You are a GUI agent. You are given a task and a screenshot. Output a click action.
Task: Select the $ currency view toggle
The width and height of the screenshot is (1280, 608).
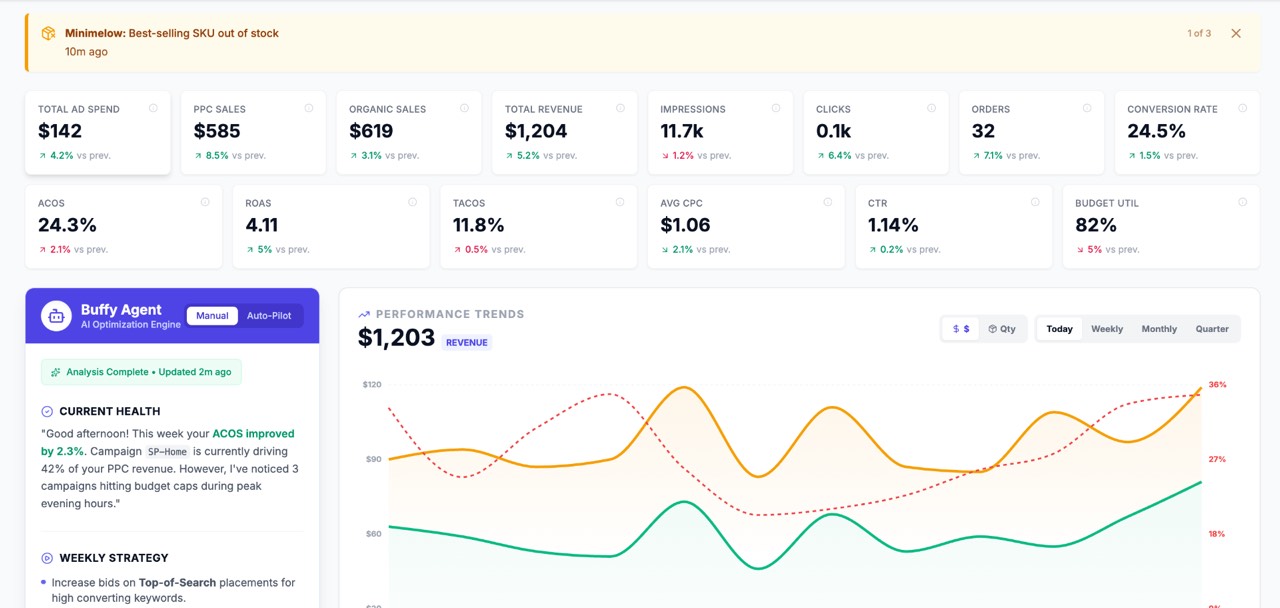(x=958, y=328)
